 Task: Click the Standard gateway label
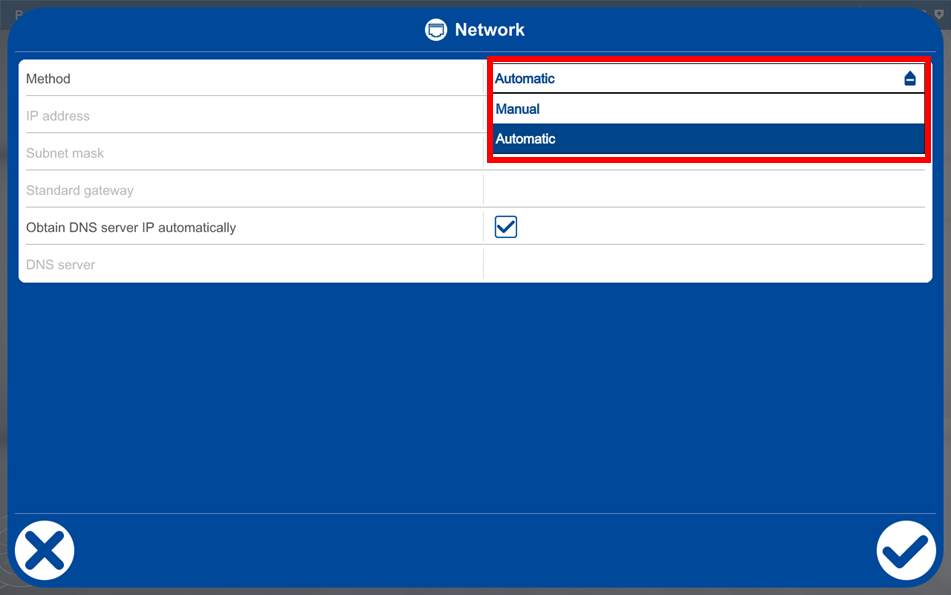click(80, 190)
